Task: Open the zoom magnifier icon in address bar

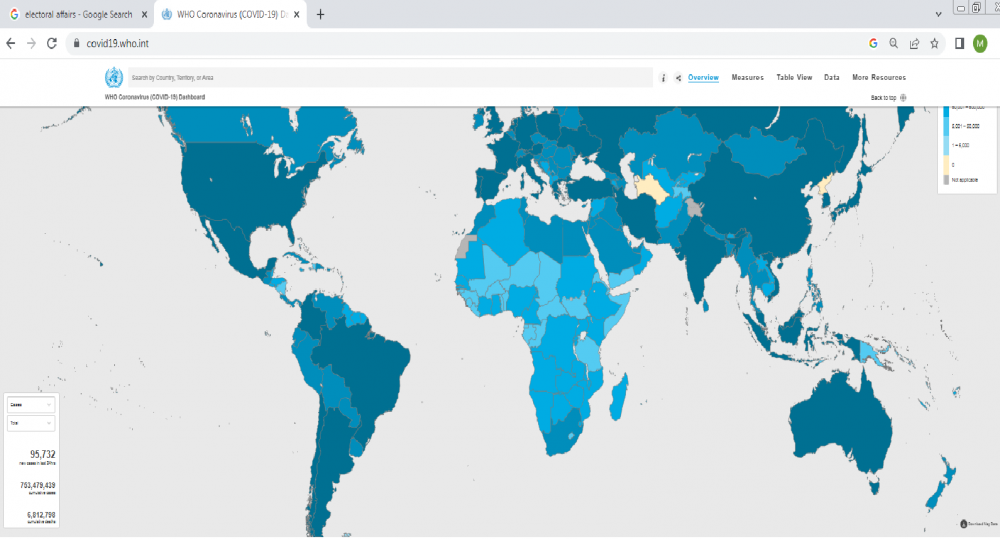Action: [x=893, y=44]
